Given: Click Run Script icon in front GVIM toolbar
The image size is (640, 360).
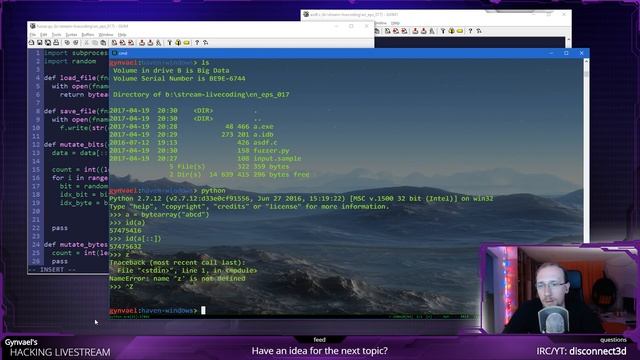Looking at the screenshot, I should pyautogui.click(x=158, y=42).
